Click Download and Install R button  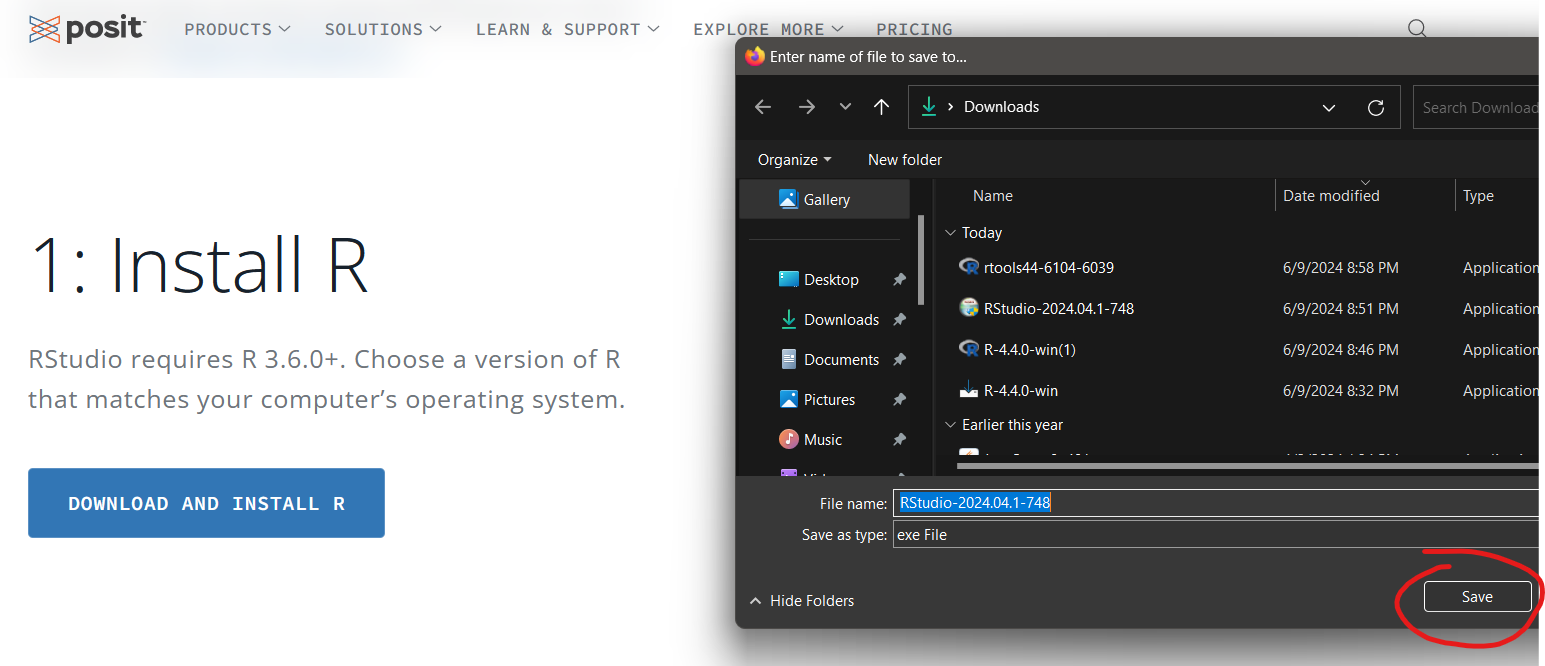[206, 503]
